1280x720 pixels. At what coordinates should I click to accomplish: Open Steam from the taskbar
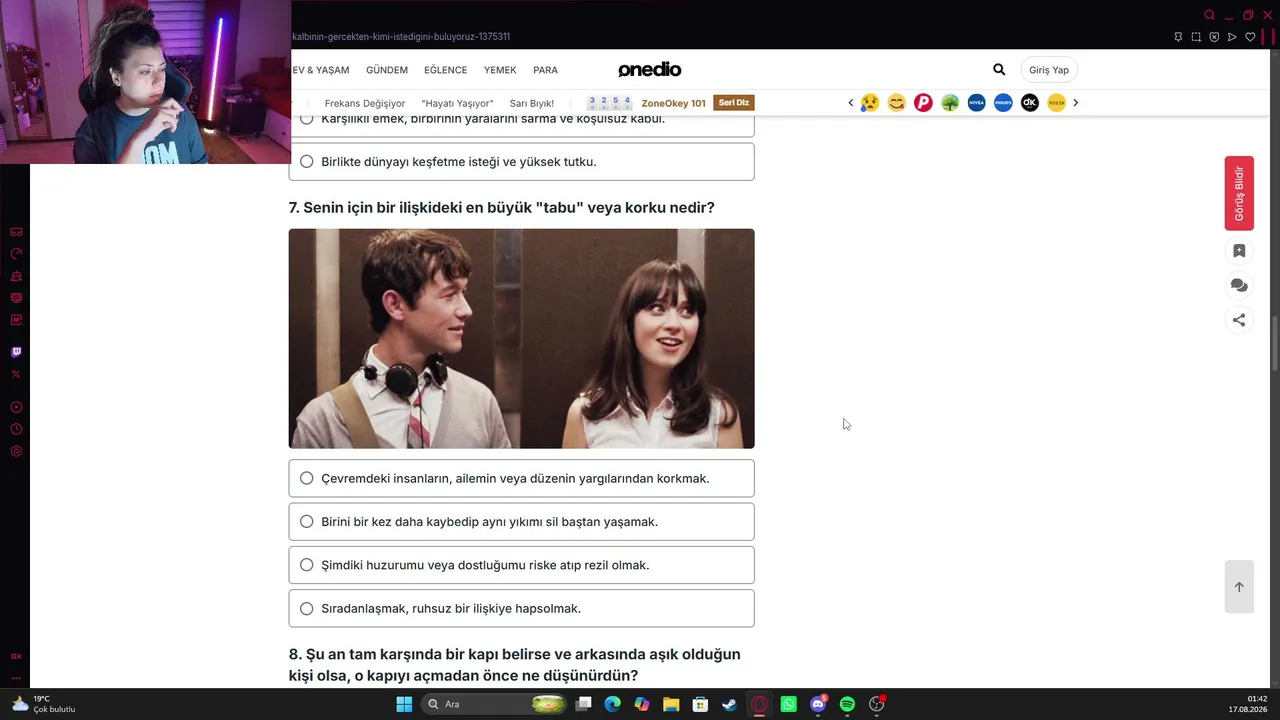click(730, 704)
